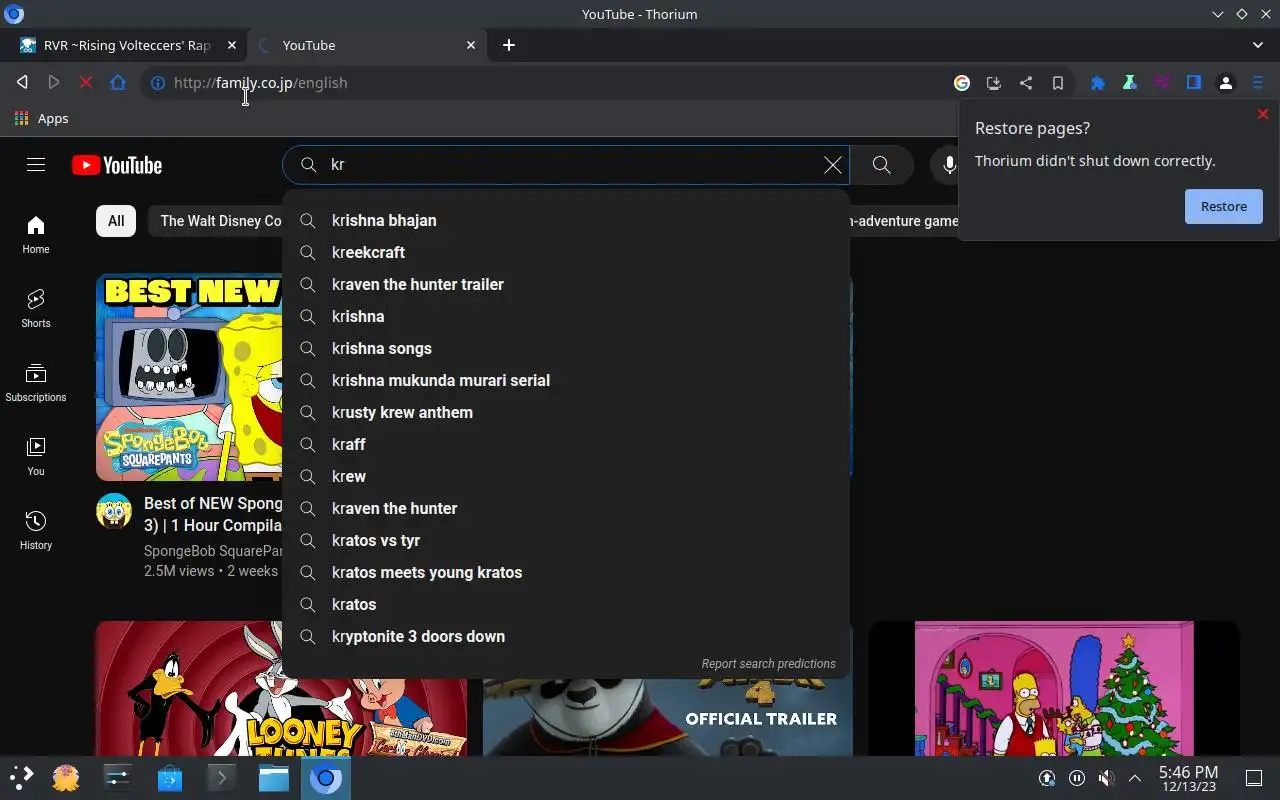This screenshot has width=1280, height=800.
Task: Expand the tab search dropdown
Action: (1258, 45)
